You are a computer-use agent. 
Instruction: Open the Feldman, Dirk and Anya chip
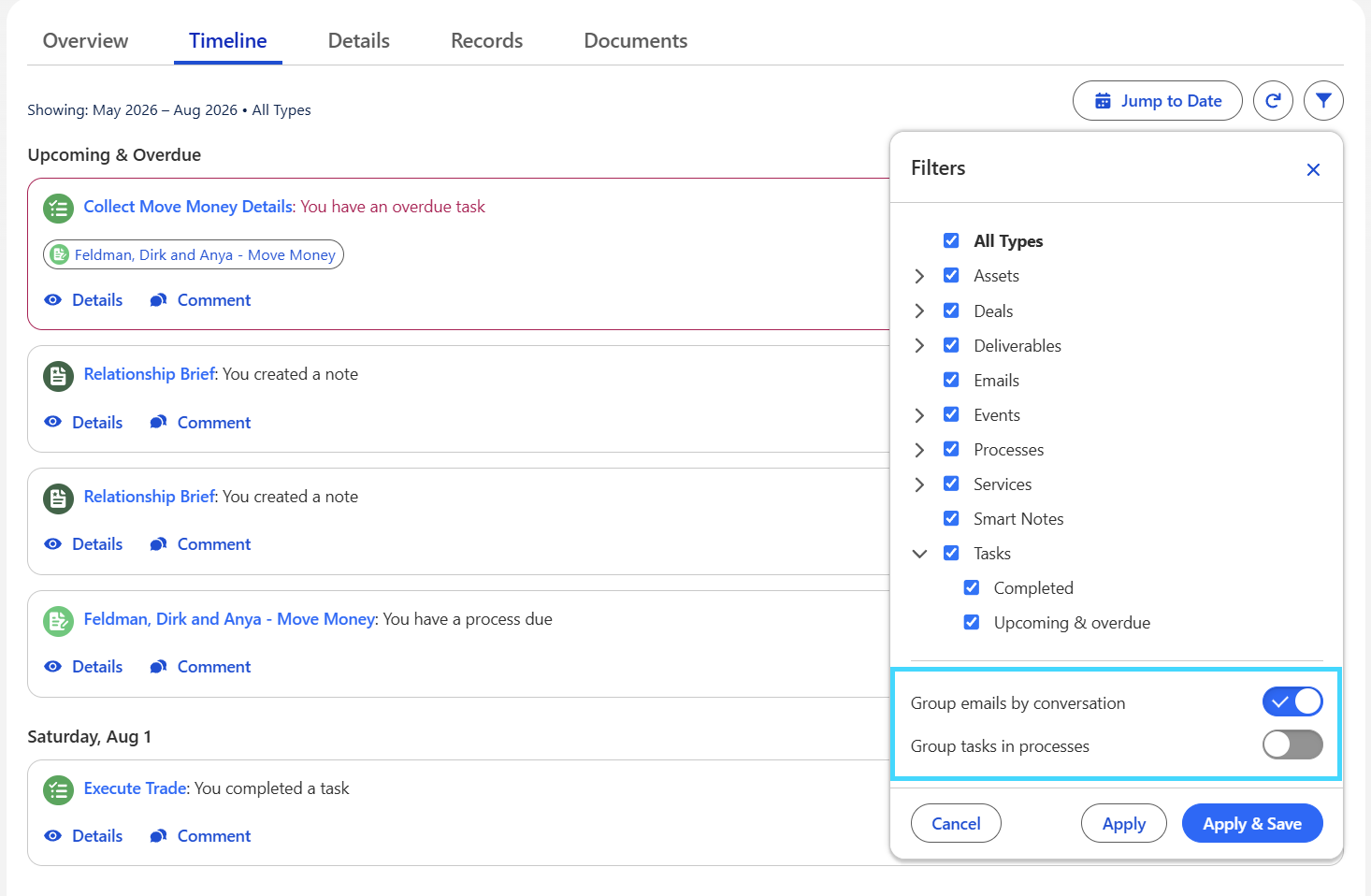tap(194, 254)
